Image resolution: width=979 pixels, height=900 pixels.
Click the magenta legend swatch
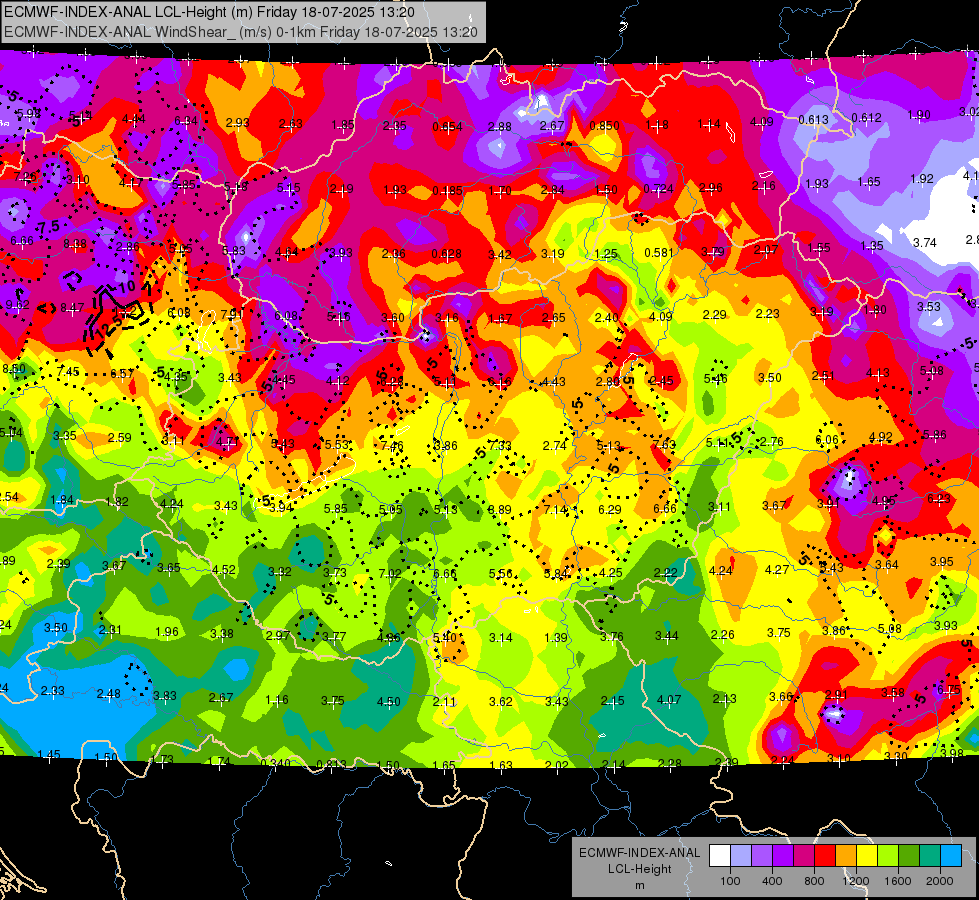point(804,856)
